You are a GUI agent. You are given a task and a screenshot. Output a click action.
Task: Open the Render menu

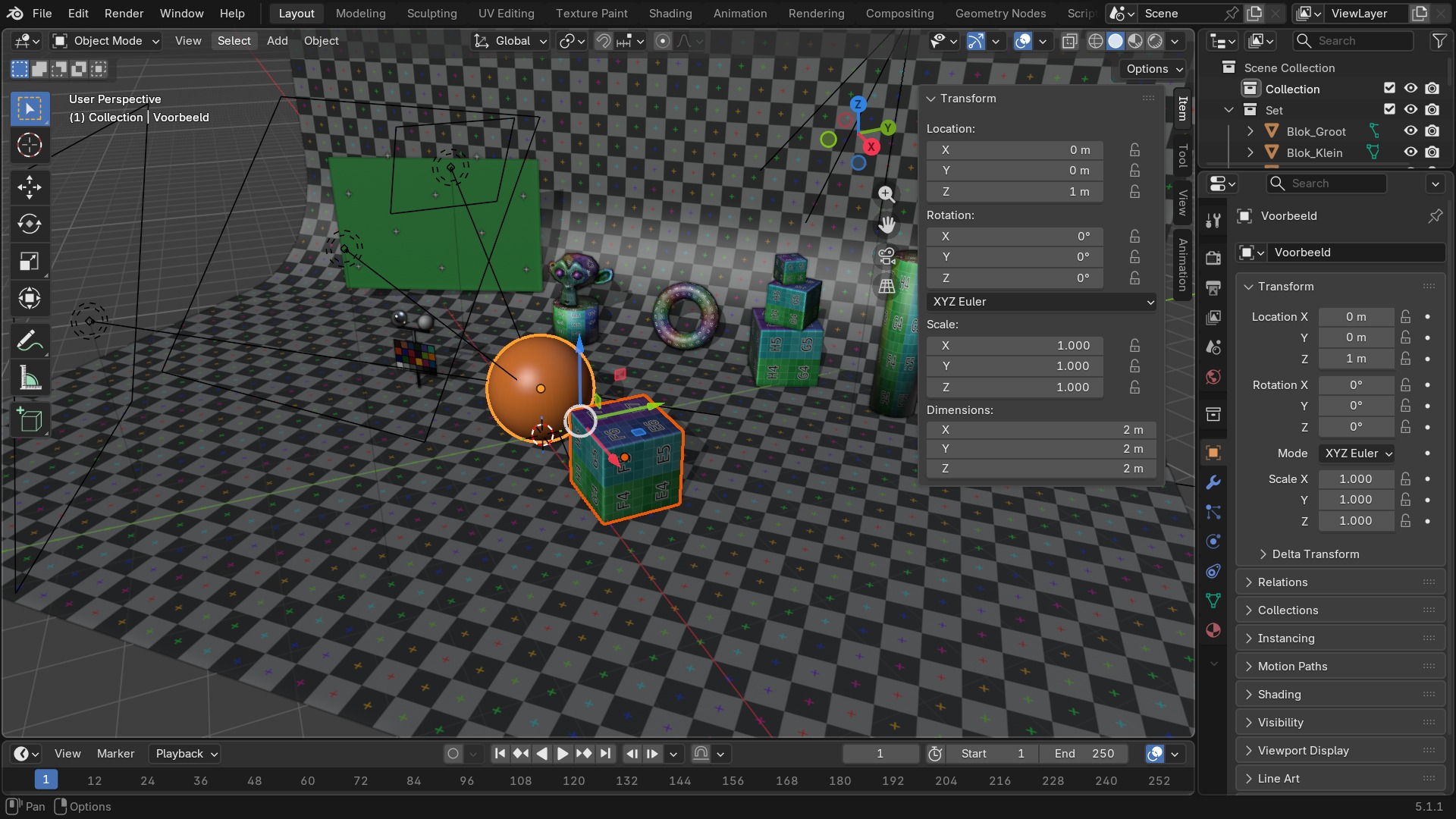point(124,14)
